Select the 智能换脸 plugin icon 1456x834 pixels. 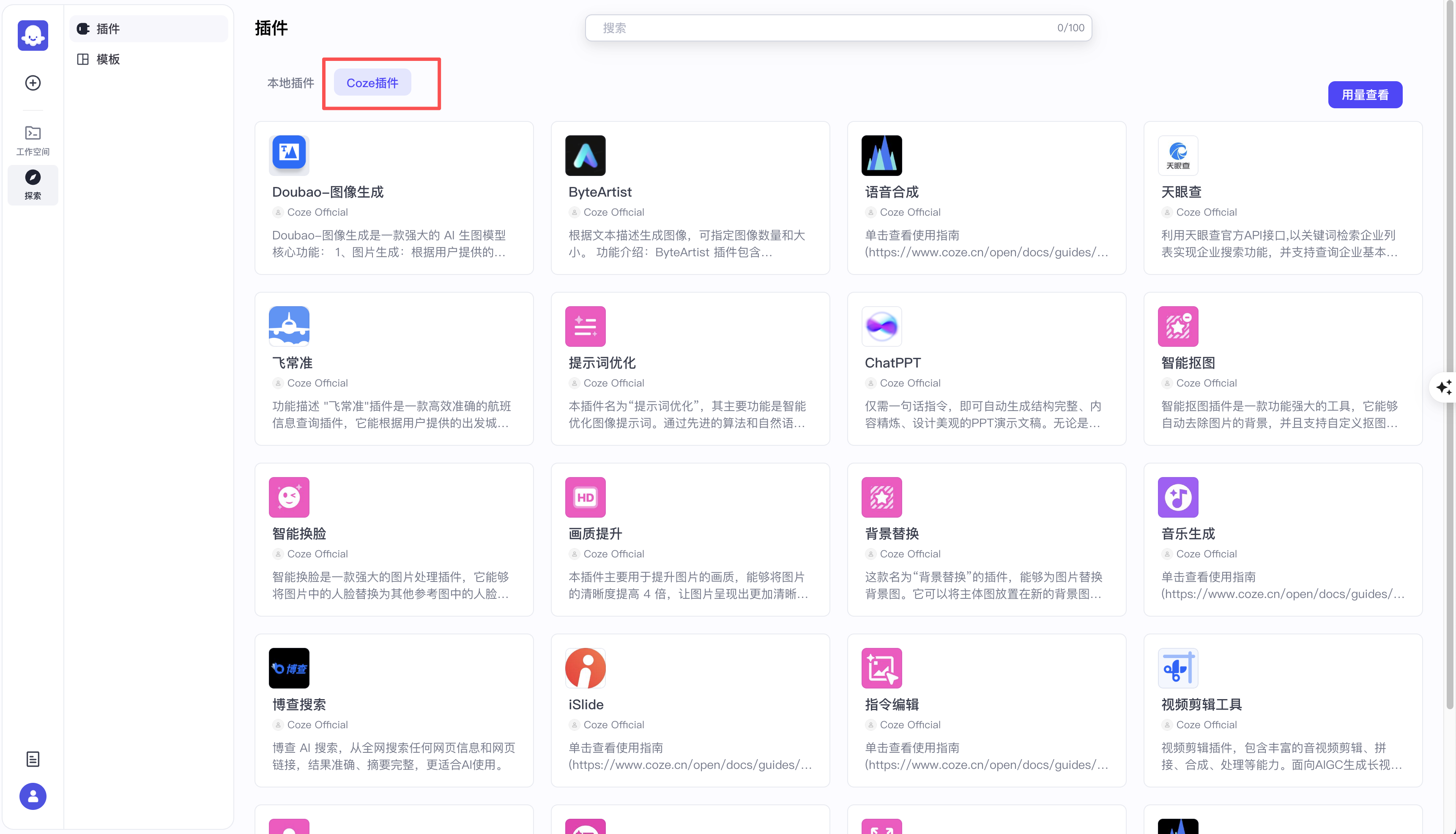pyautogui.click(x=289, y=497)
